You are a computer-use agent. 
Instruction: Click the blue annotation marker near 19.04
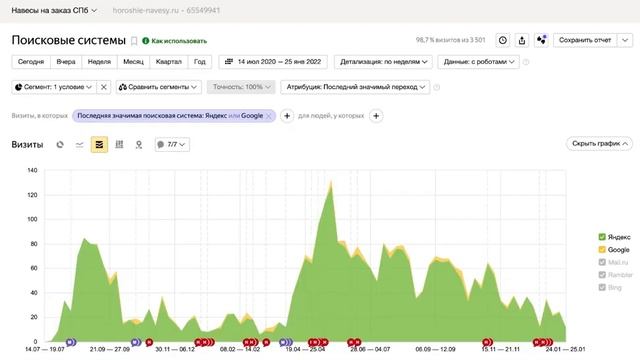point(286,342)
